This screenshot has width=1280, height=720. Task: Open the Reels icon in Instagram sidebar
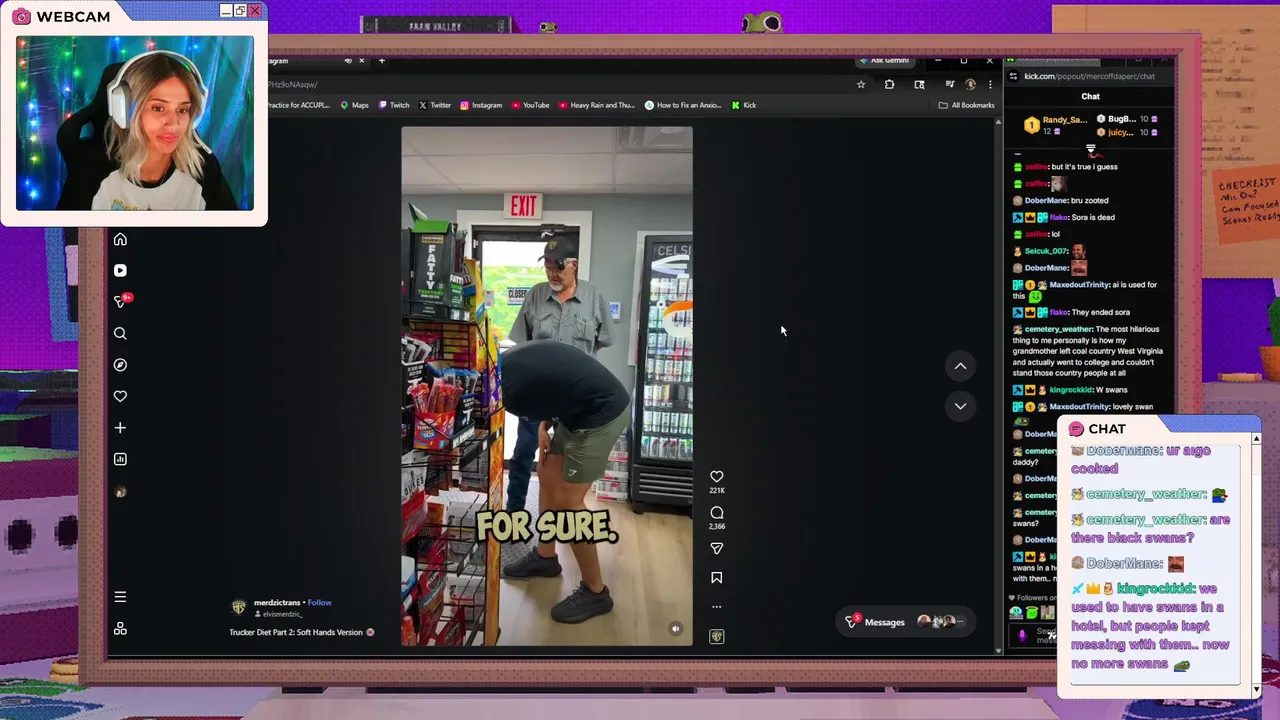pos(120,270)
